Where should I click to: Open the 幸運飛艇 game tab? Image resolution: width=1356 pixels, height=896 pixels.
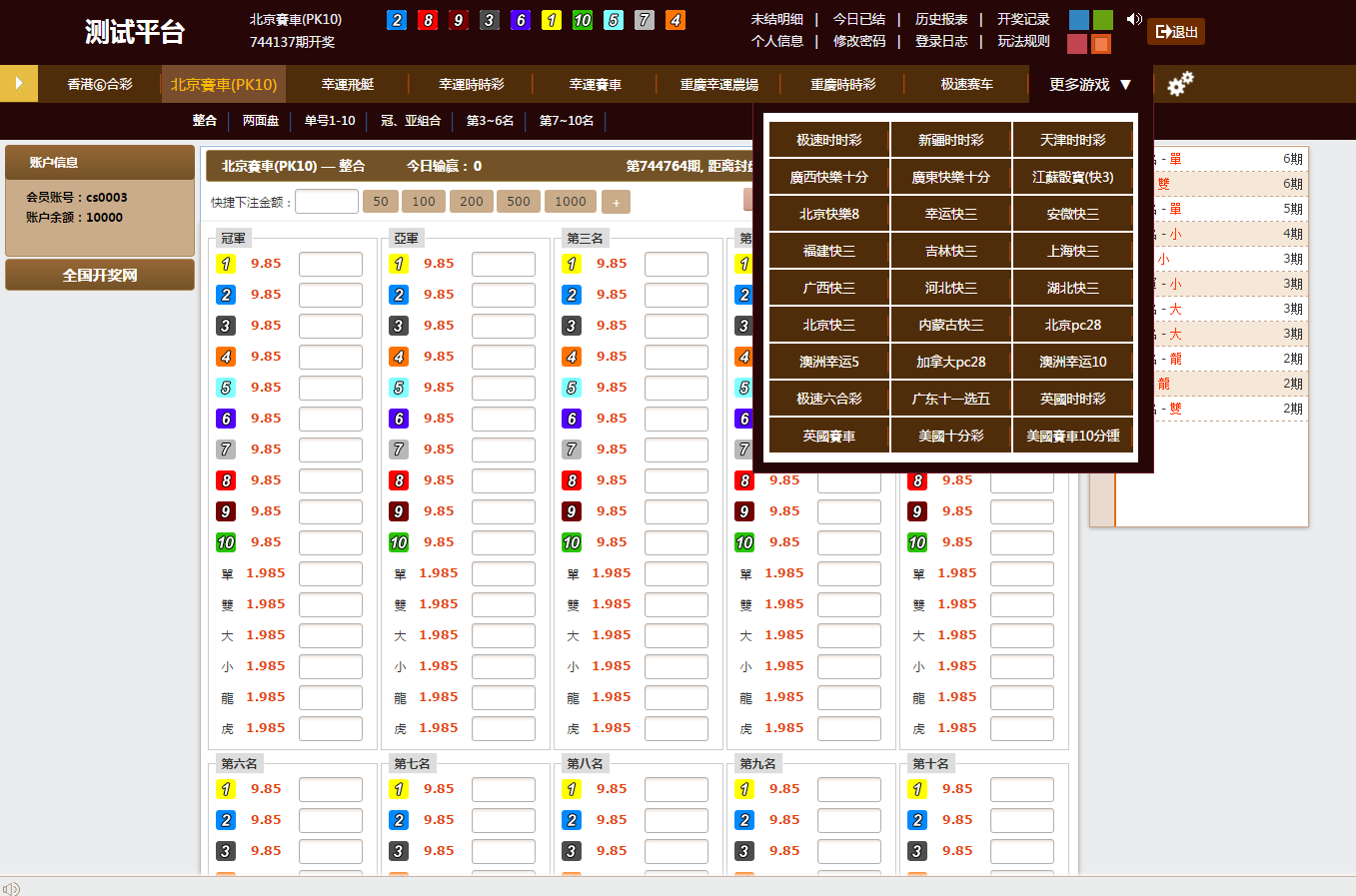348,85
